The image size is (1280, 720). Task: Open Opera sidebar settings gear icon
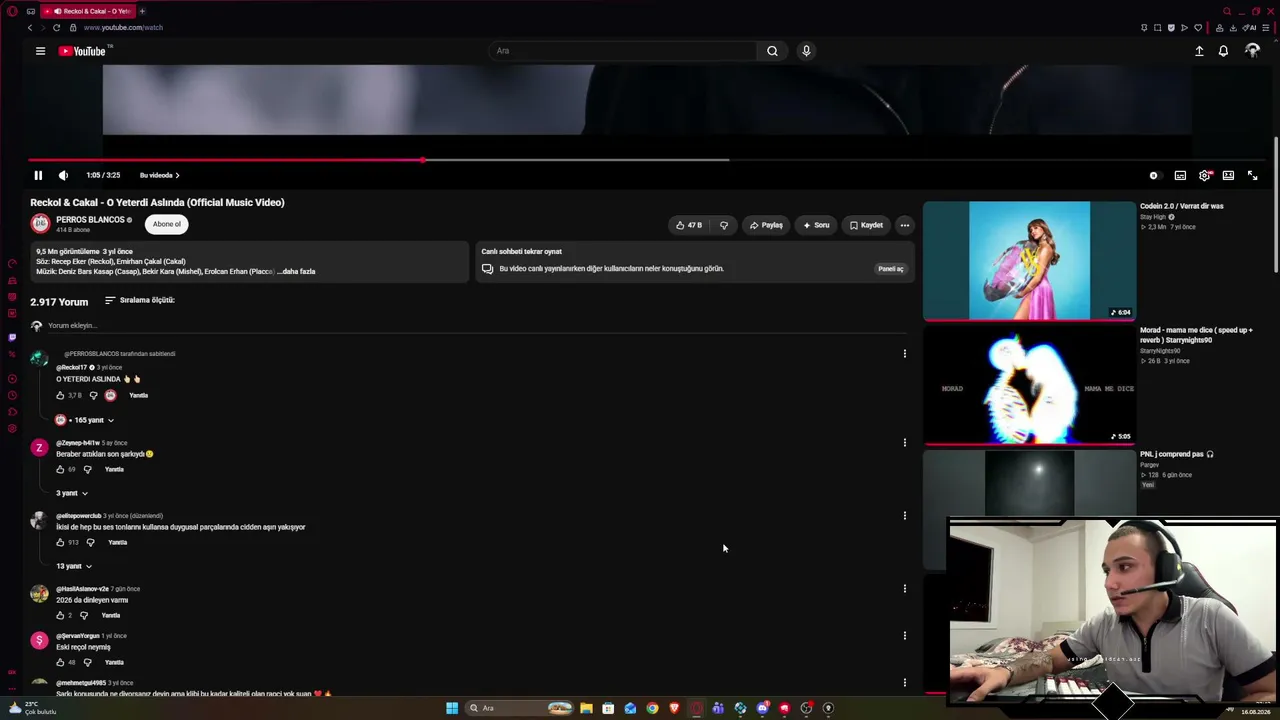coord(12,429)
